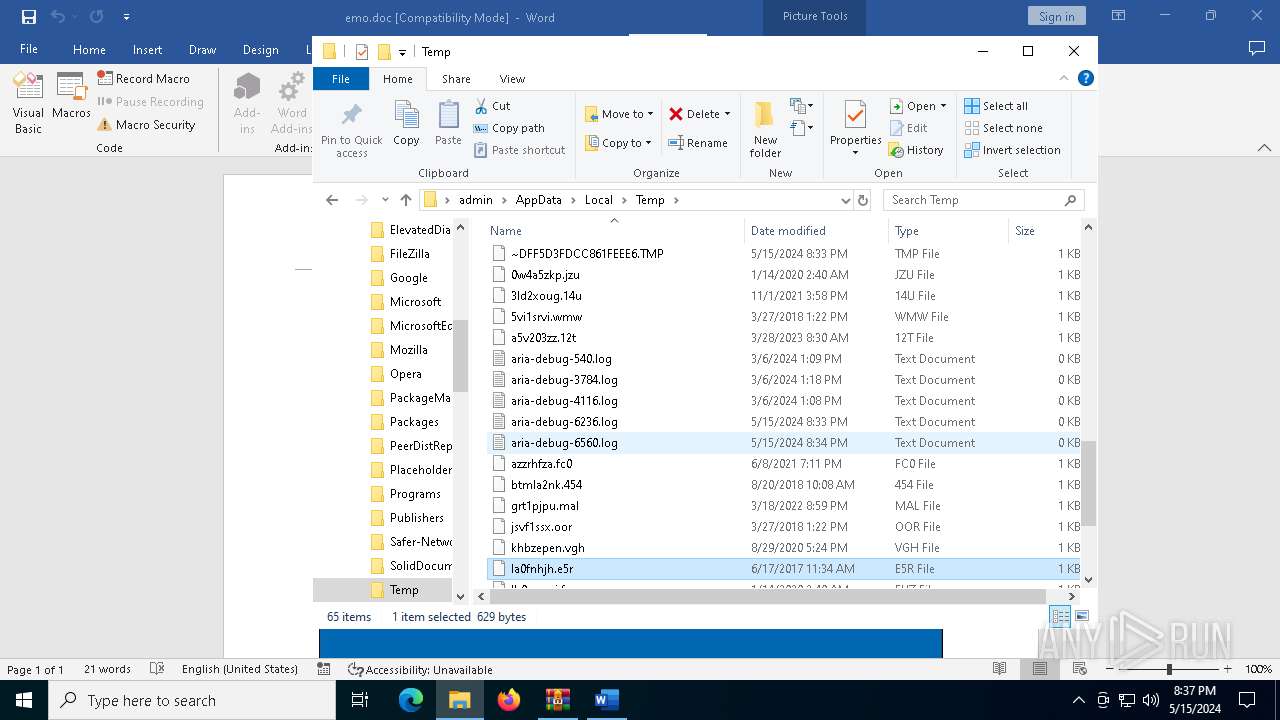This screenshot has width=1280, height=720.
Task: Select aria-debug-6560.log file
Action: (784, 443)
